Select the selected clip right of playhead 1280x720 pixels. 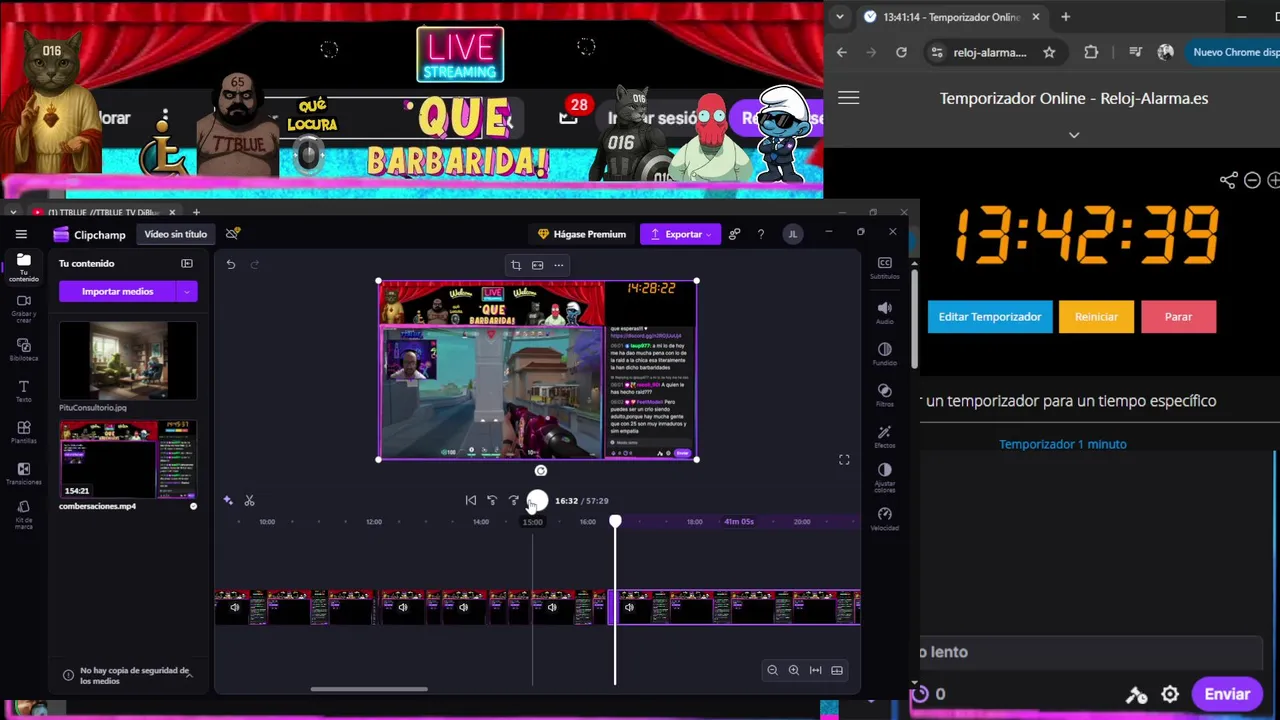[x=737, y=607]
